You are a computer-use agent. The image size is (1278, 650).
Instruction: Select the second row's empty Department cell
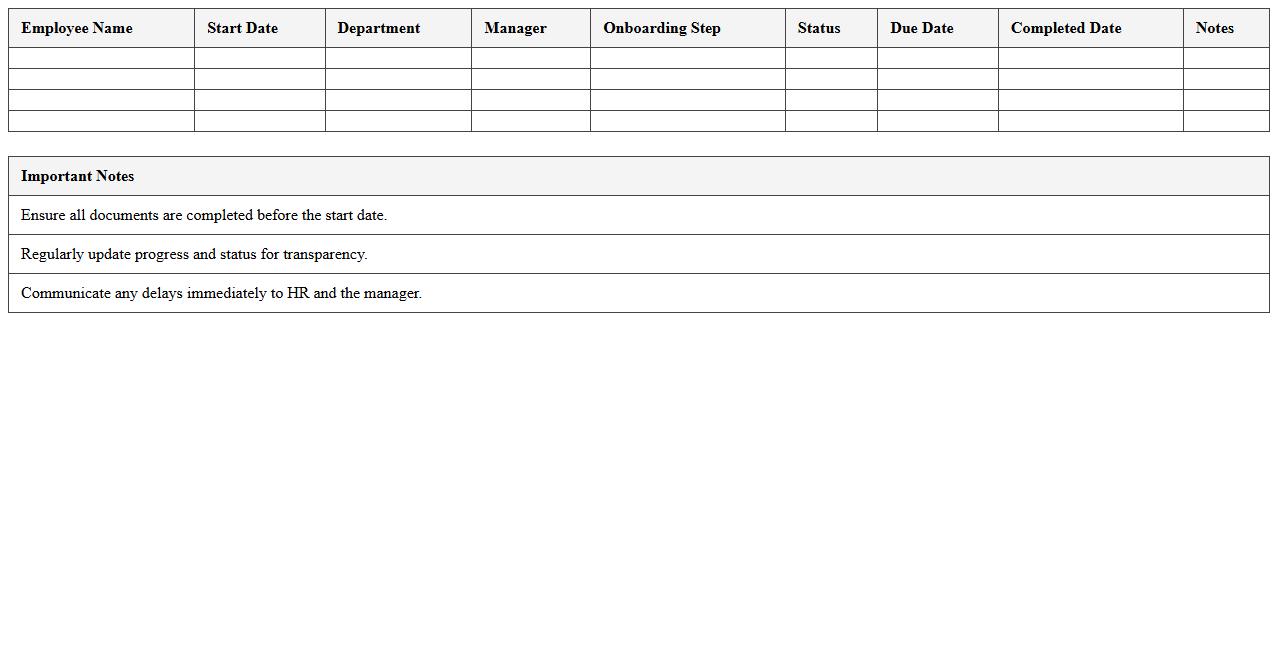[x=398, y=79]
